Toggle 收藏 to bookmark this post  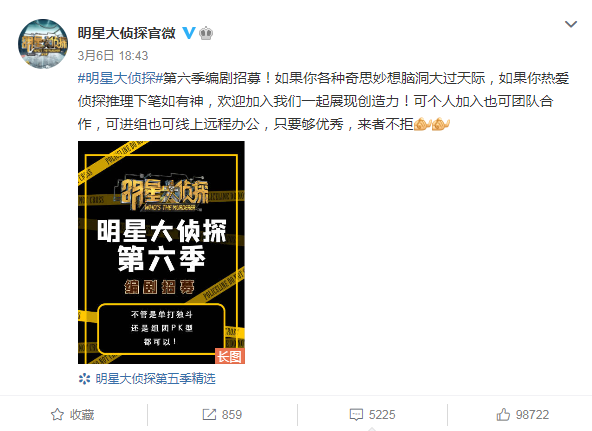tap(72, 415)
